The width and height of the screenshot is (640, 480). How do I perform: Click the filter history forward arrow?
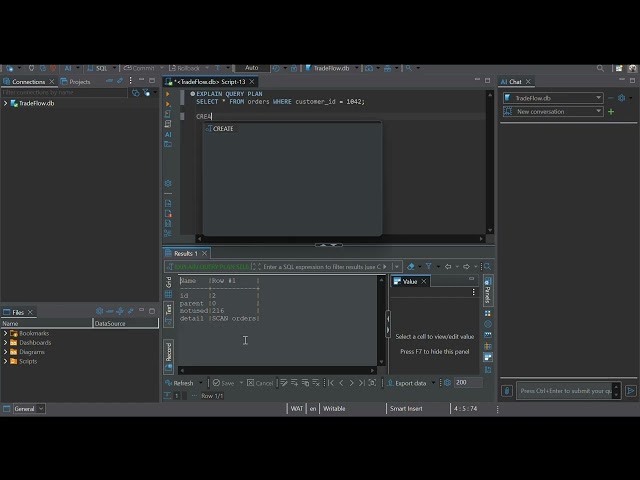[x=466, y=267]
